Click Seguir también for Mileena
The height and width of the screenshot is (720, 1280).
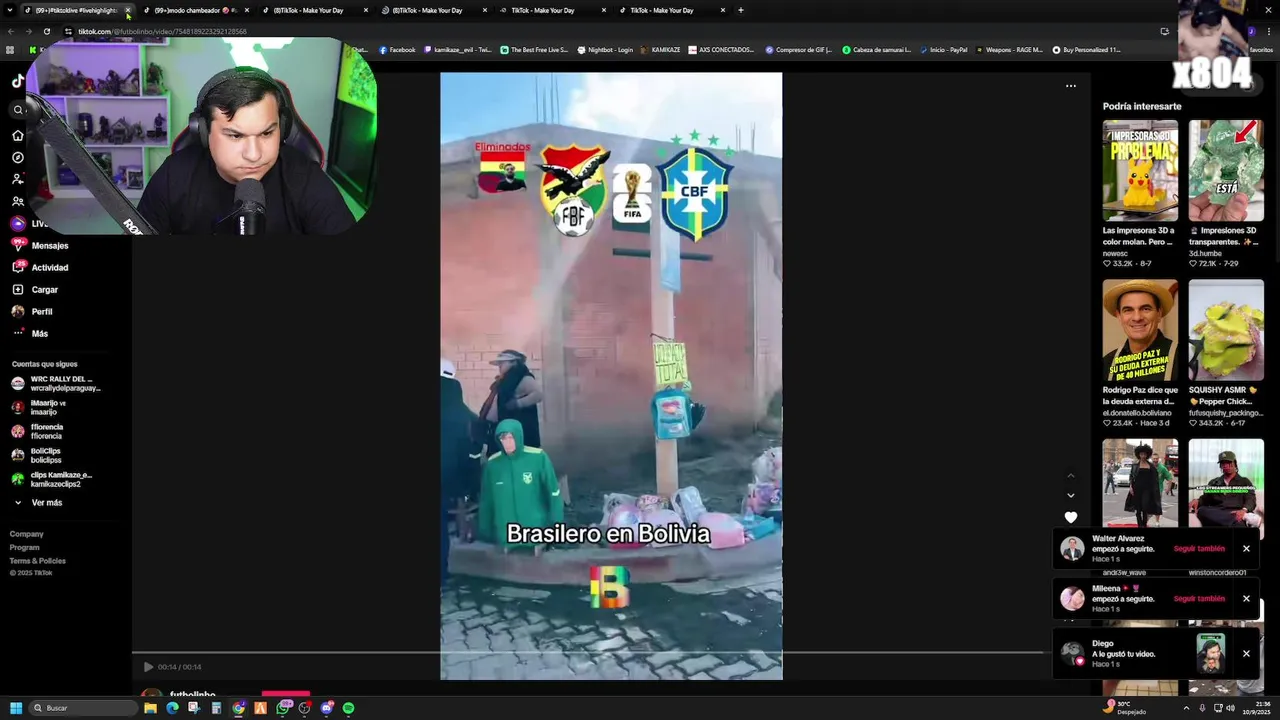1199,599
